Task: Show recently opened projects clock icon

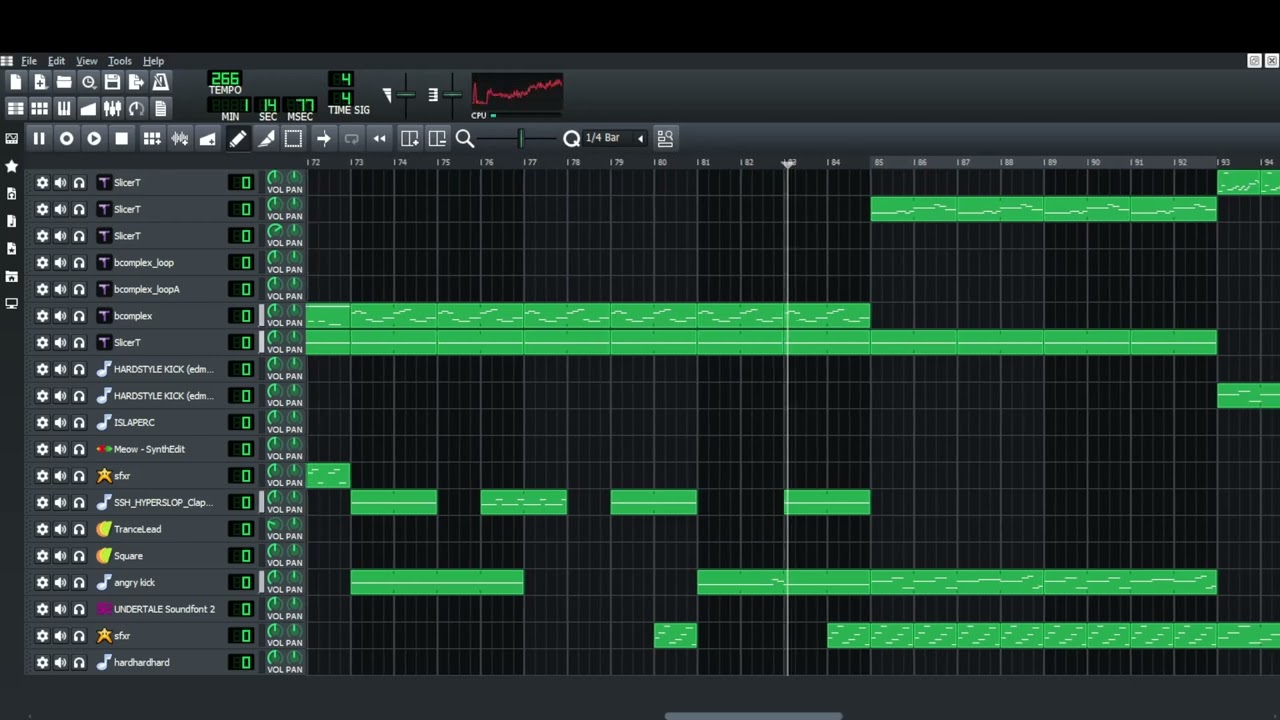Action: [88, 82]
